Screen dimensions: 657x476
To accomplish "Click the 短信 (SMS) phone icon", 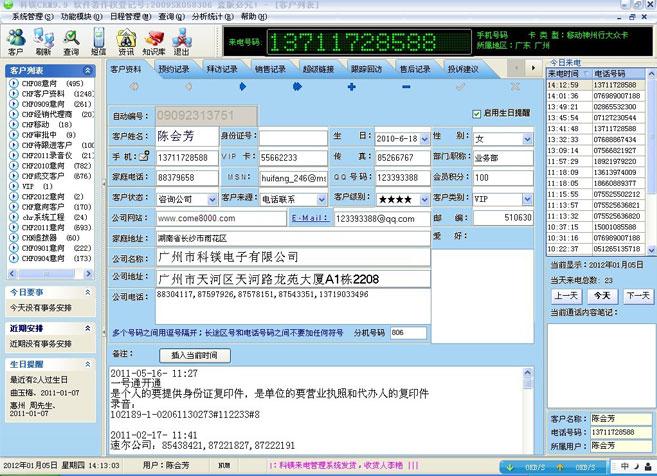I will (98, 40).
